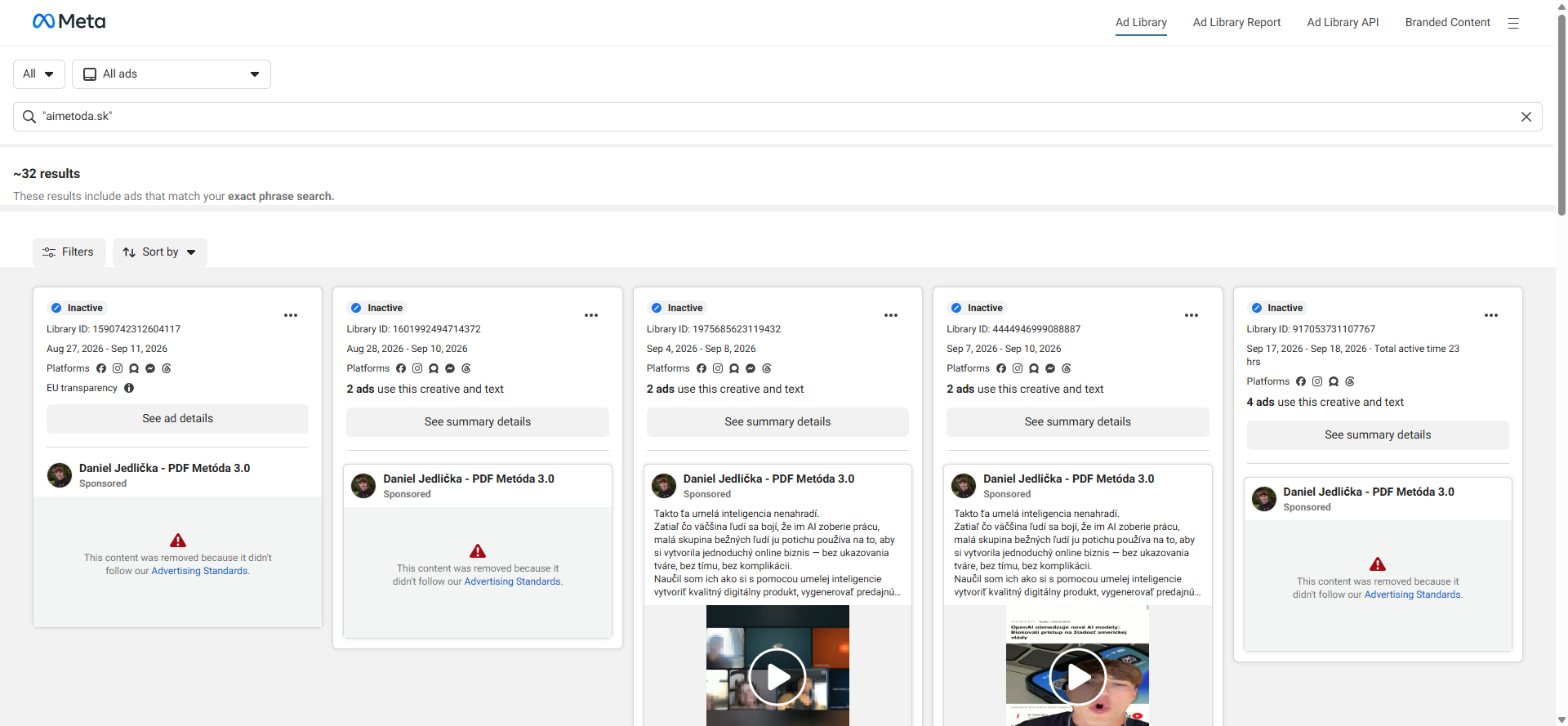Click the advertiser avatar on ad 1590742312604117

click(x=60, y=475)
